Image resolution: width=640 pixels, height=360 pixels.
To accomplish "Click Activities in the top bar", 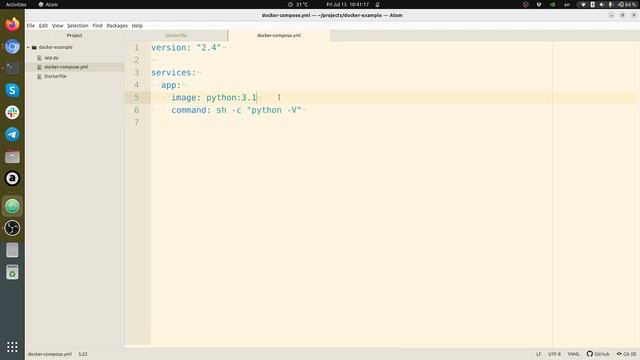I will [x=16, y=4].
